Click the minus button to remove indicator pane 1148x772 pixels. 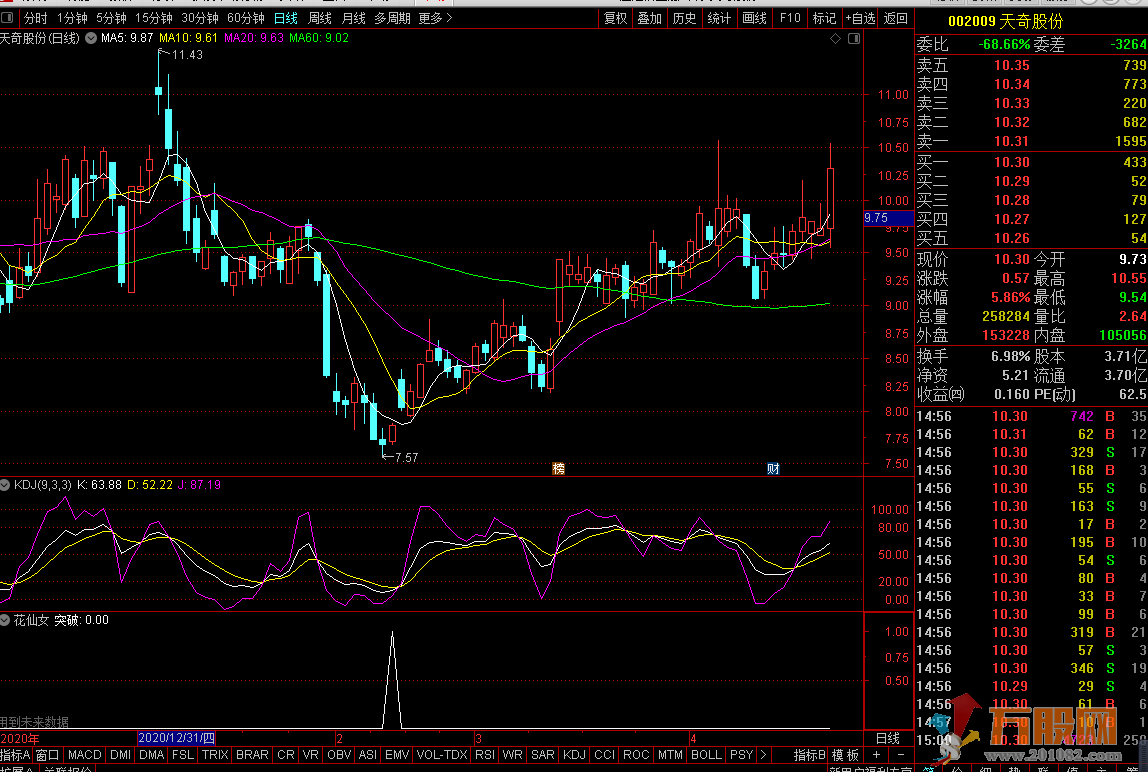pyautogui.click(x=901, y=754)
